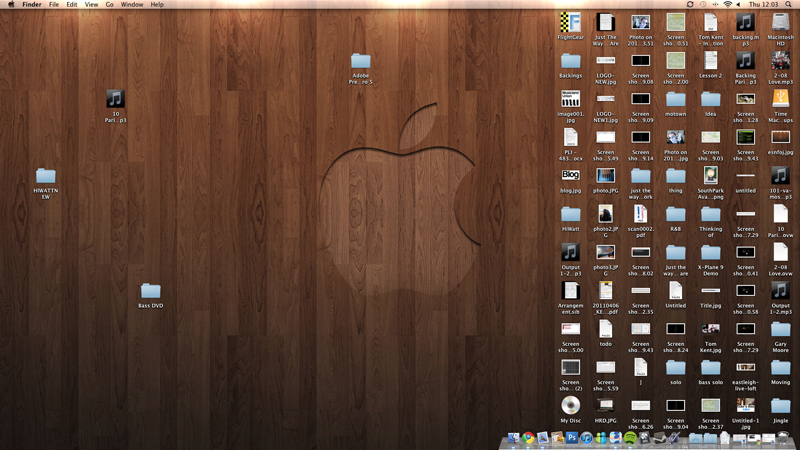
Task: Select the Bass DVD folder
Action: coord(151,291)
